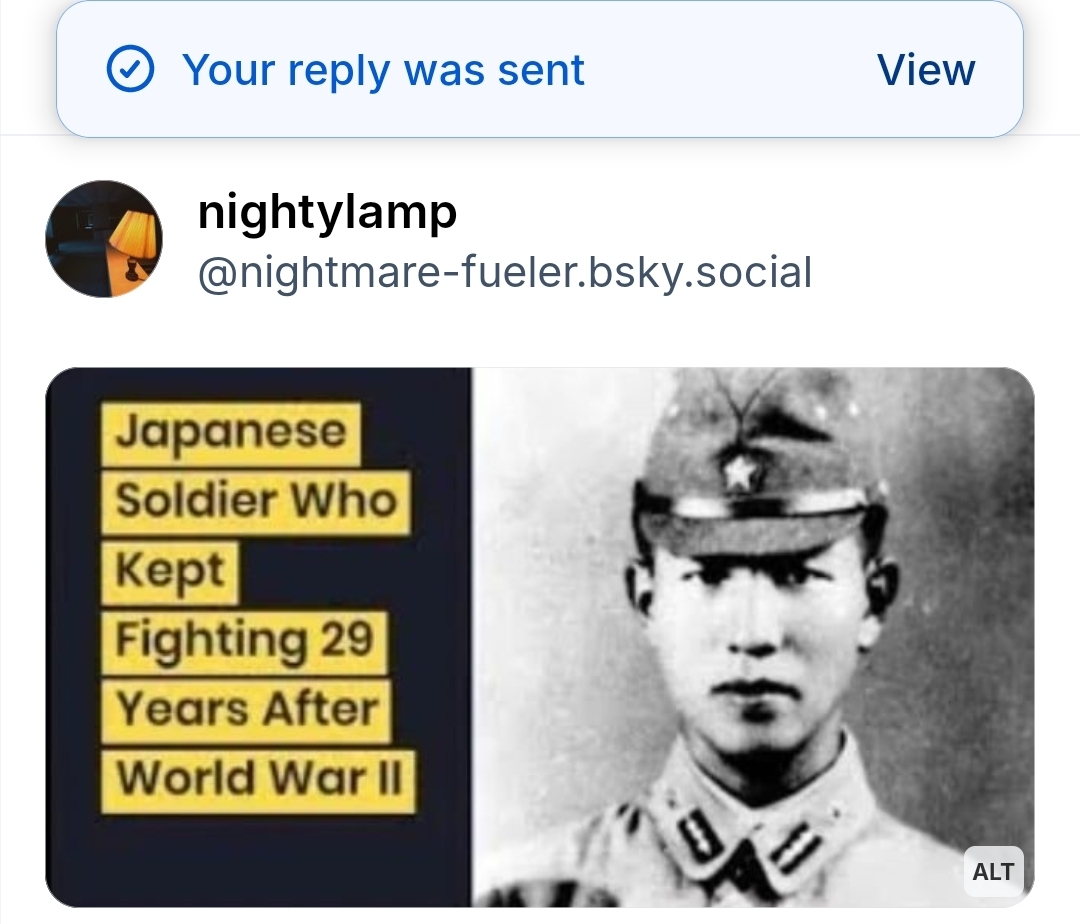Click the 'Japanese' yellow label in the image

point(231,433)
